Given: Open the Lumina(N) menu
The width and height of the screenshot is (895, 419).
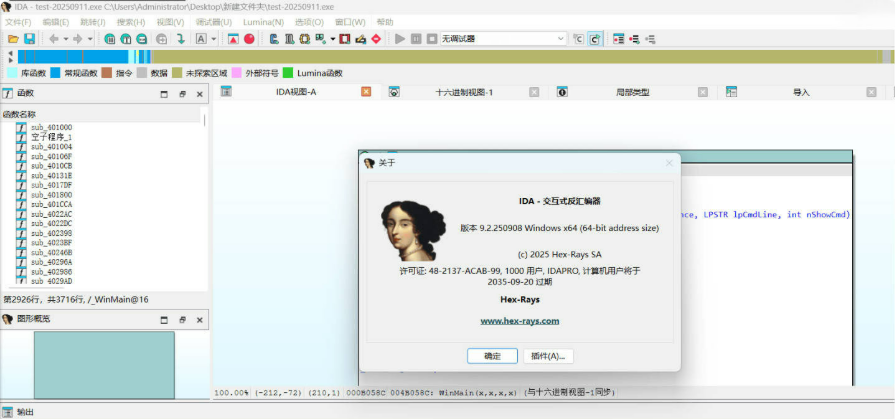Looking at the screenshot, I should pyautogui.click(x=263, y=22).
